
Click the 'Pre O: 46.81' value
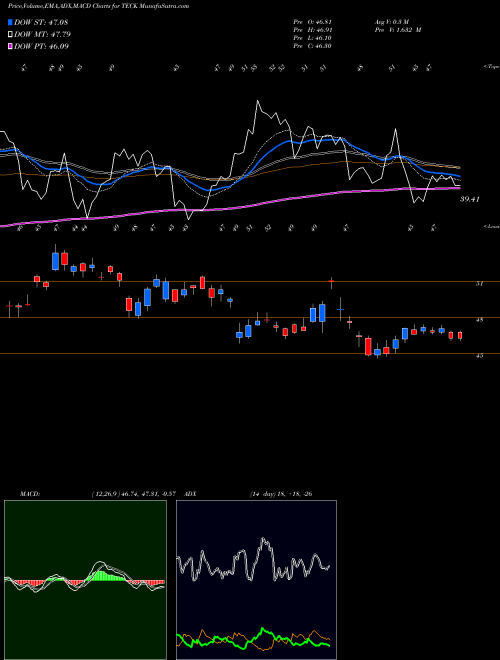(312, 22)
